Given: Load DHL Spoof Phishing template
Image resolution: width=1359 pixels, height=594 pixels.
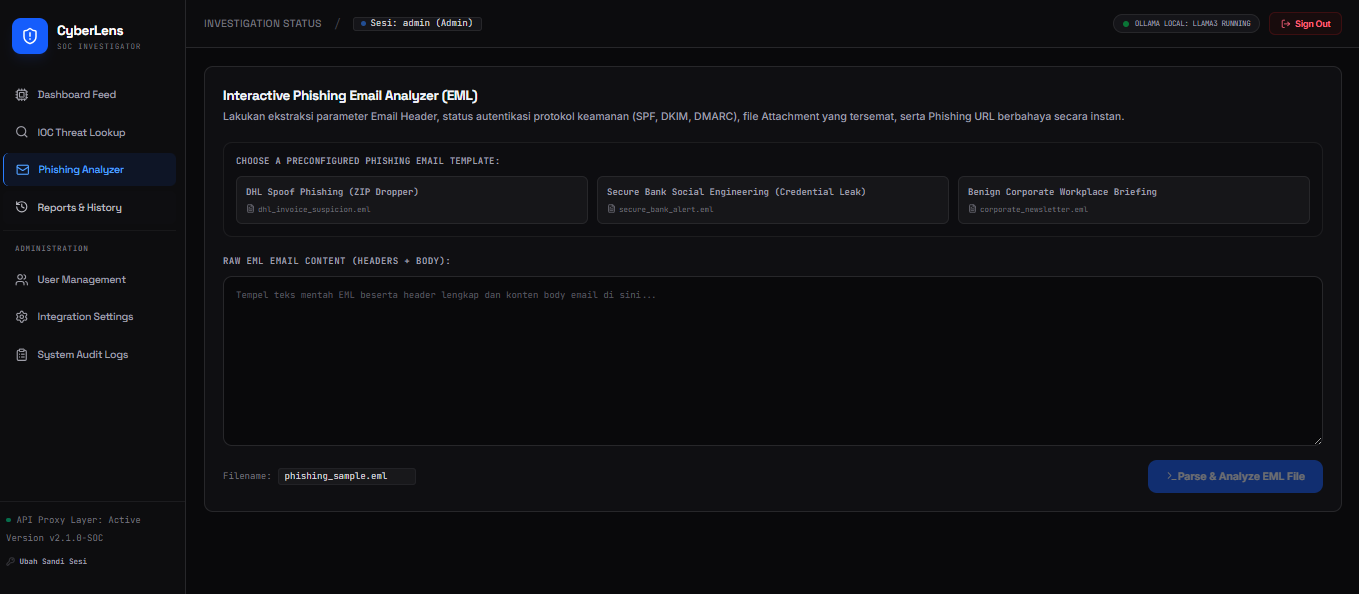Looking at the screenshot, I should pos(412,200).
